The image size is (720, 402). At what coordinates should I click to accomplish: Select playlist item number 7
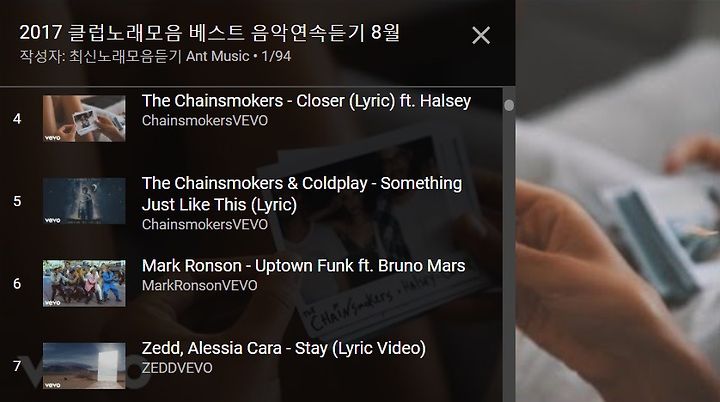[17, 366]
